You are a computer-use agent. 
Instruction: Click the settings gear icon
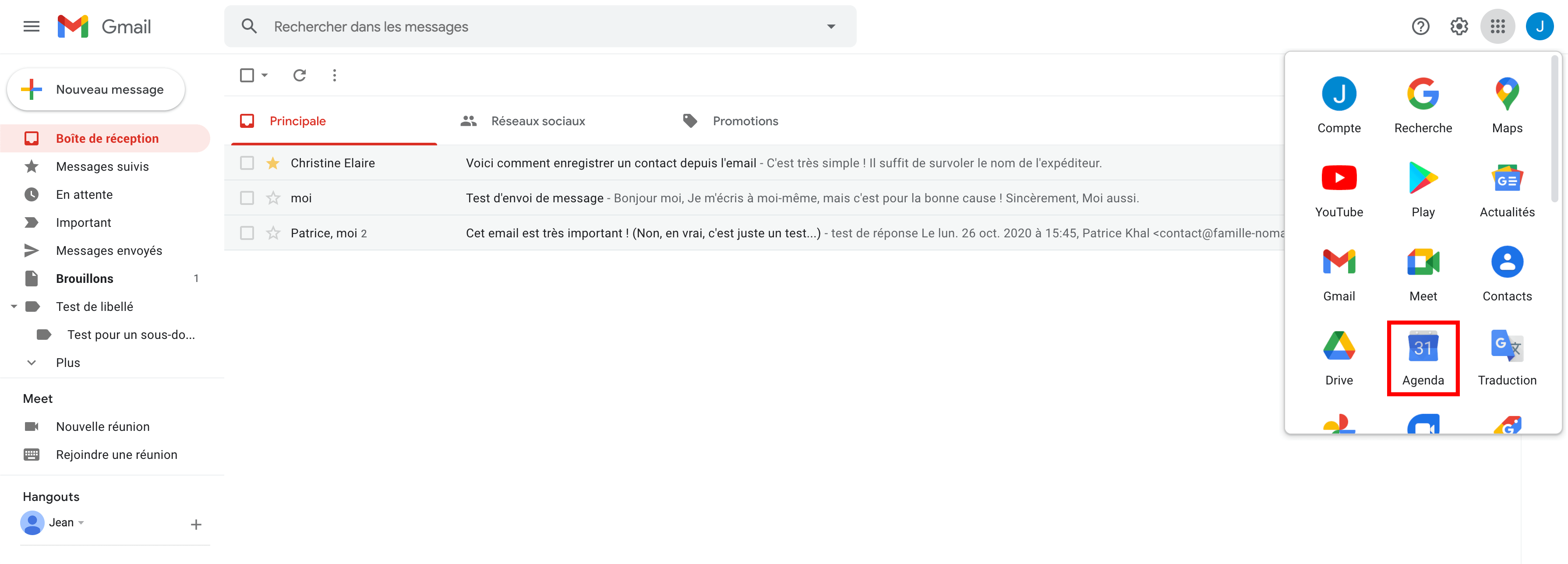click(1459, 27)
